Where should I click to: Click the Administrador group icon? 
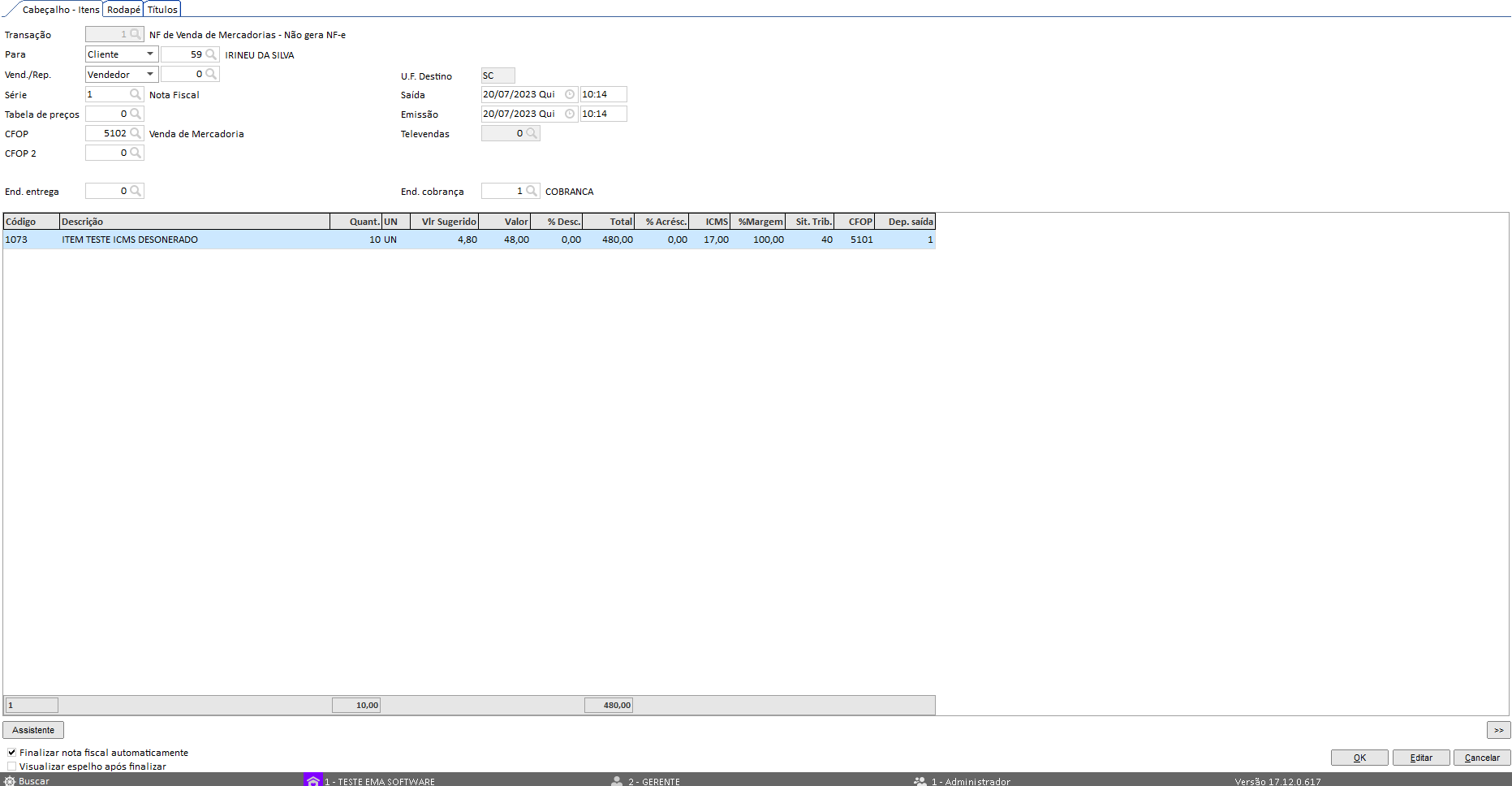920,781
